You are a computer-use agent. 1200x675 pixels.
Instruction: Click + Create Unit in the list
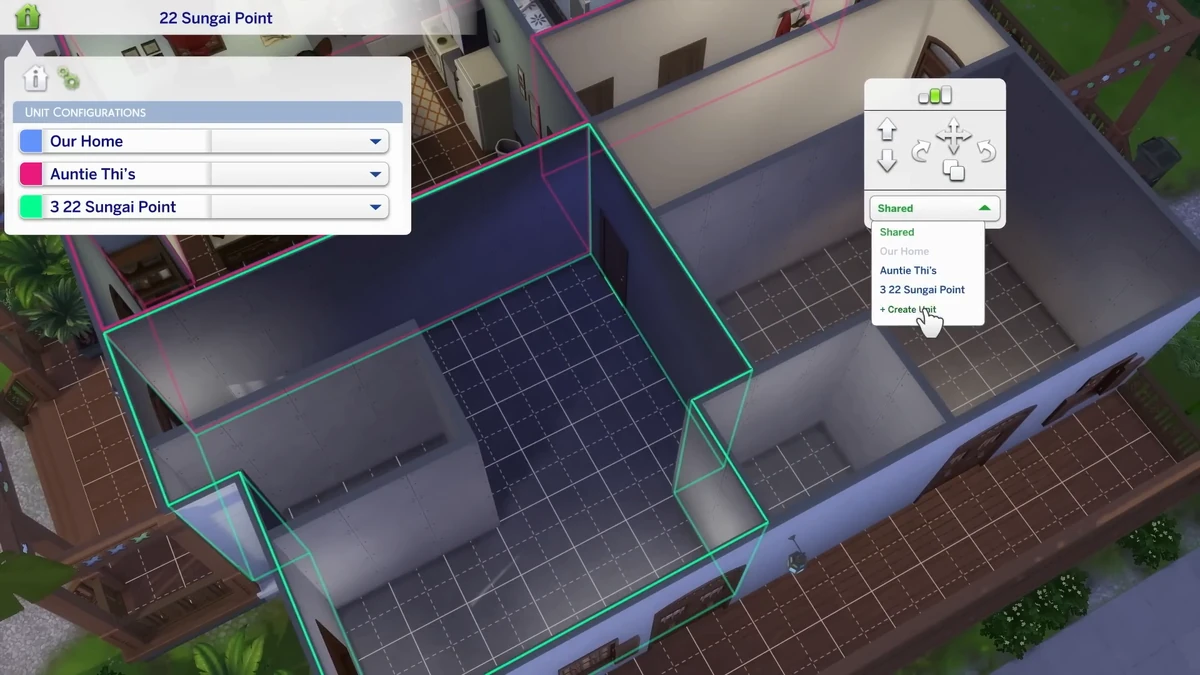tap(906, 309)
